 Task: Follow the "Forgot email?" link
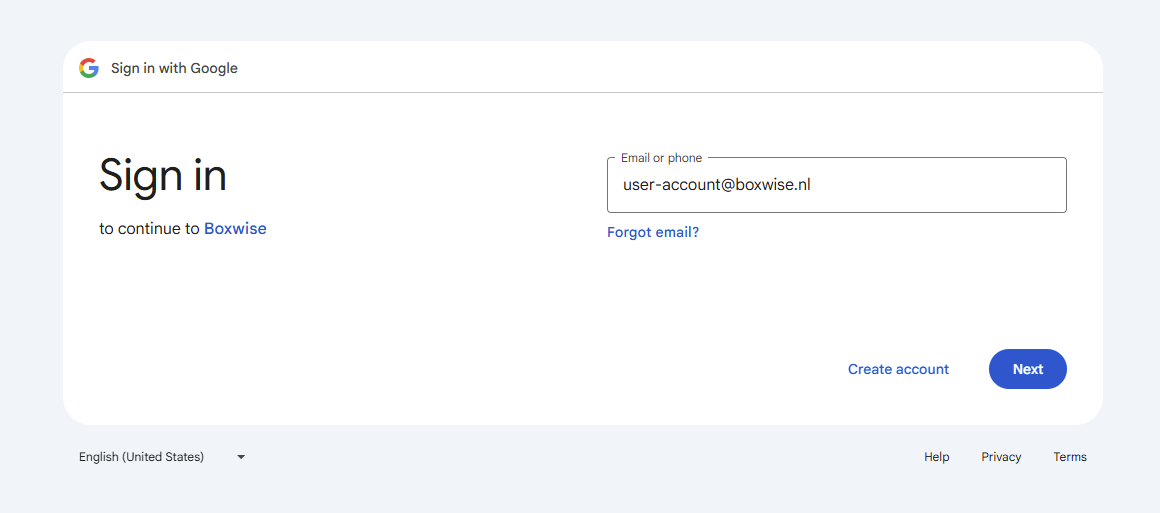coord(653,232)
